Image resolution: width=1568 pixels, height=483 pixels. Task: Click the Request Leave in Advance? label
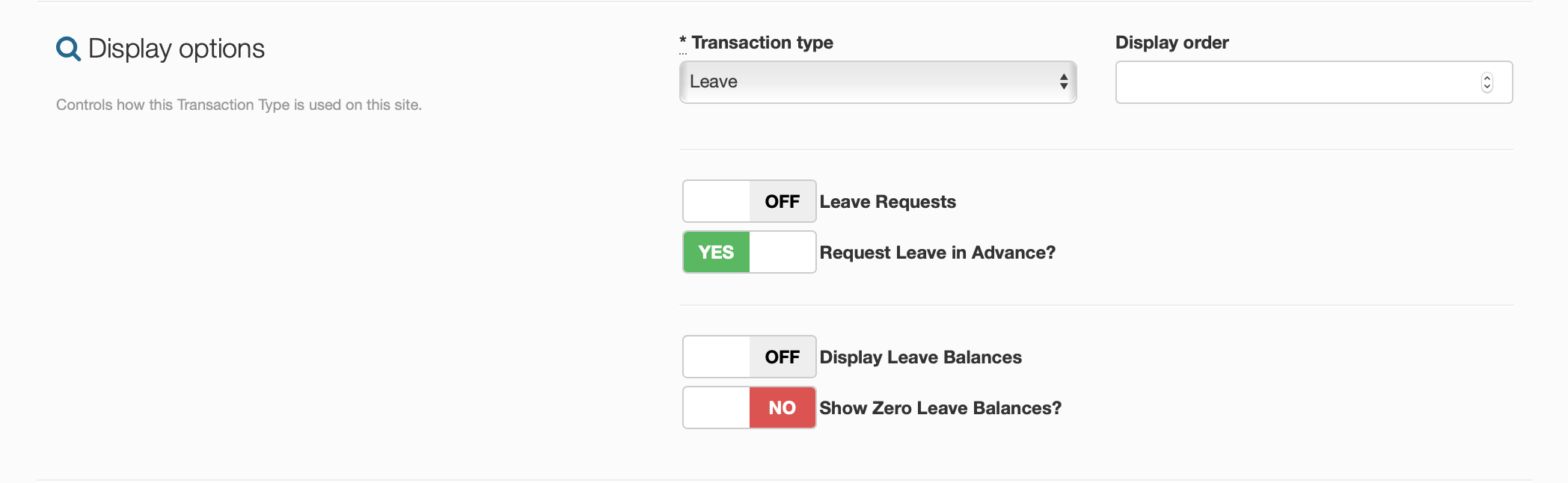pos(937,253)
